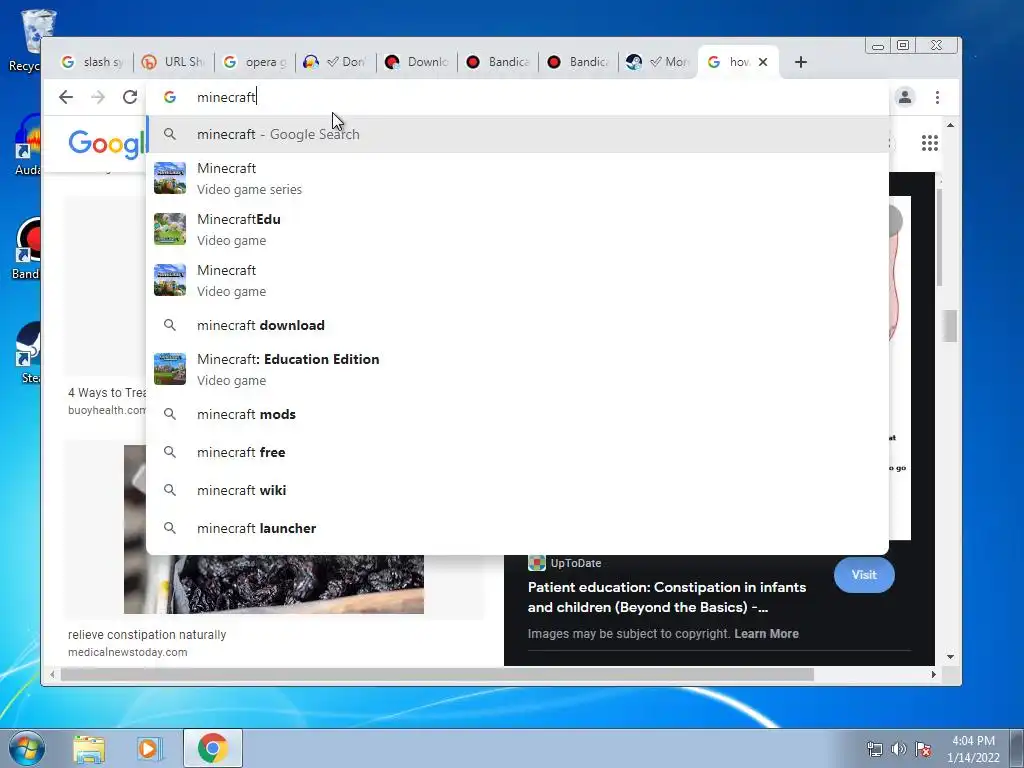Switch to the 'Mon' tab
This screenshot has height=768, width=1024.
tap(658, 62)
